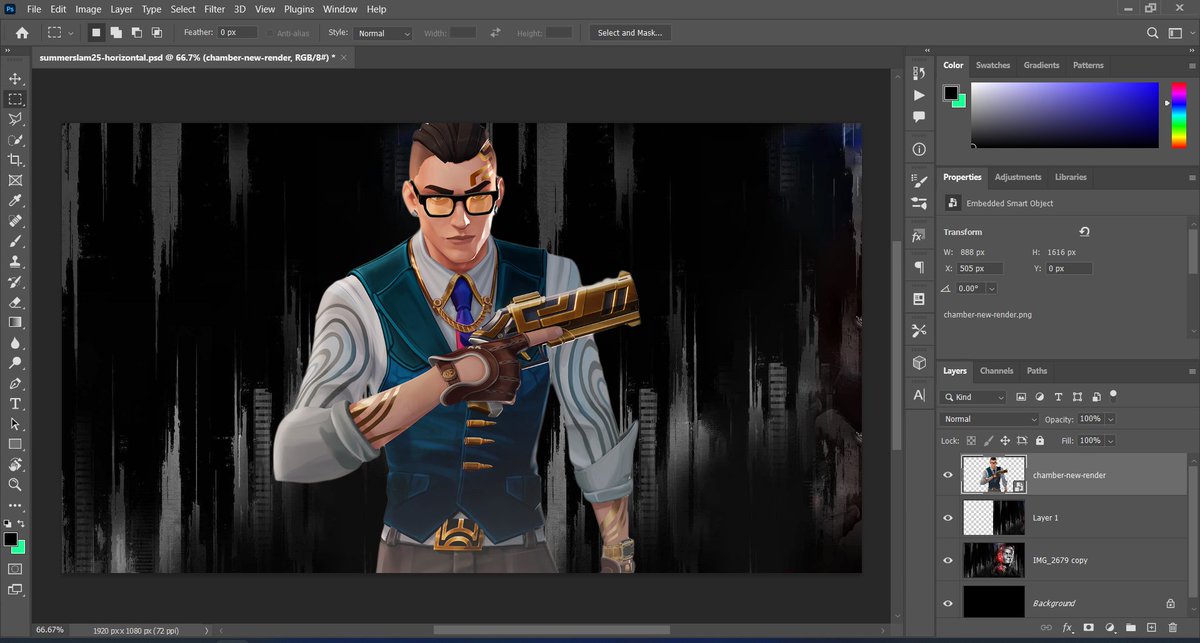Toggle filter for type layers
Image resolution: width=1200 pixels, height=643 pixels.
point(1059,397)
